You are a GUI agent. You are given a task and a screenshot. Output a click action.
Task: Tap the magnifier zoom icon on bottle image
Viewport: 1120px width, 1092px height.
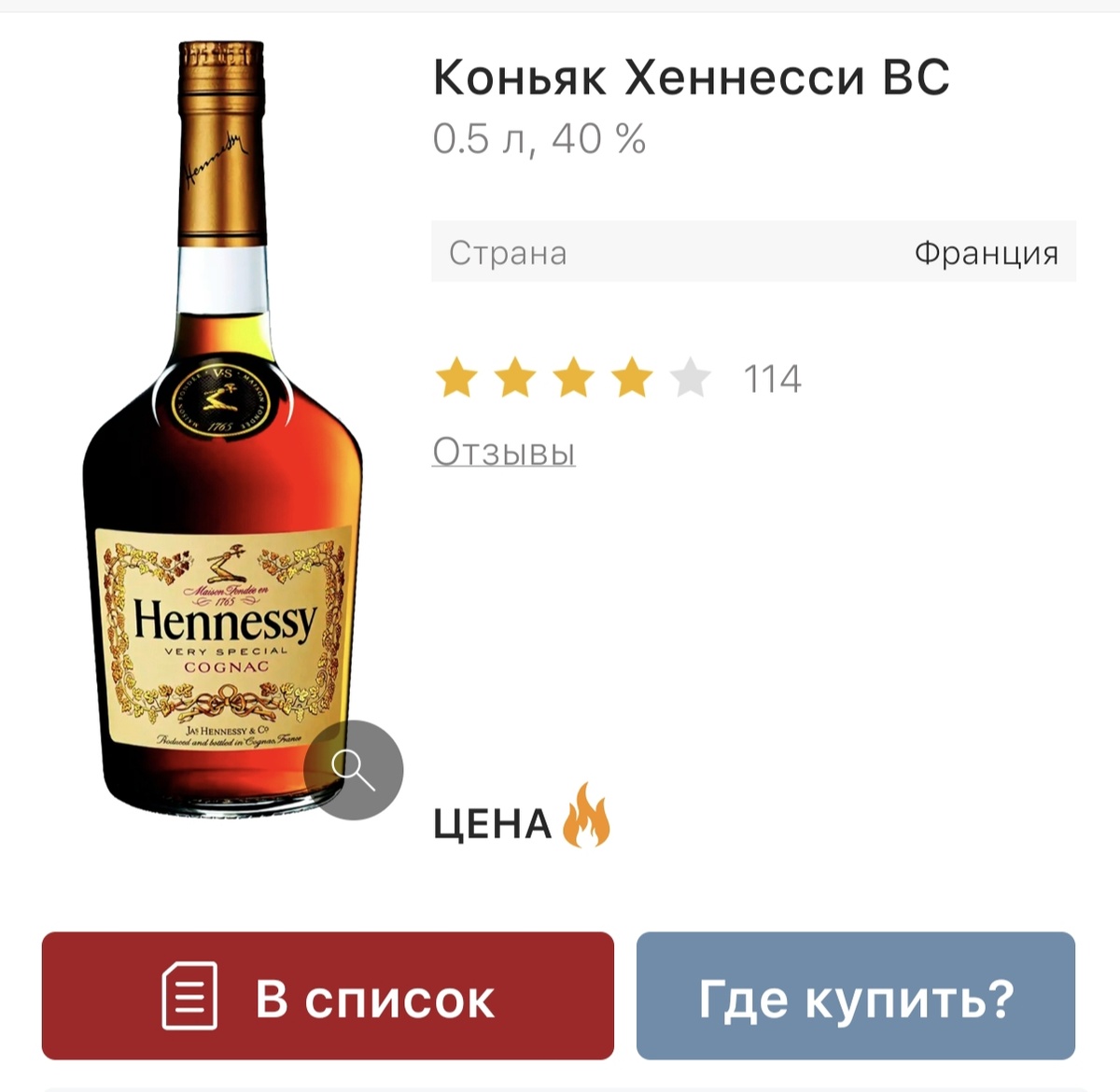353,770
